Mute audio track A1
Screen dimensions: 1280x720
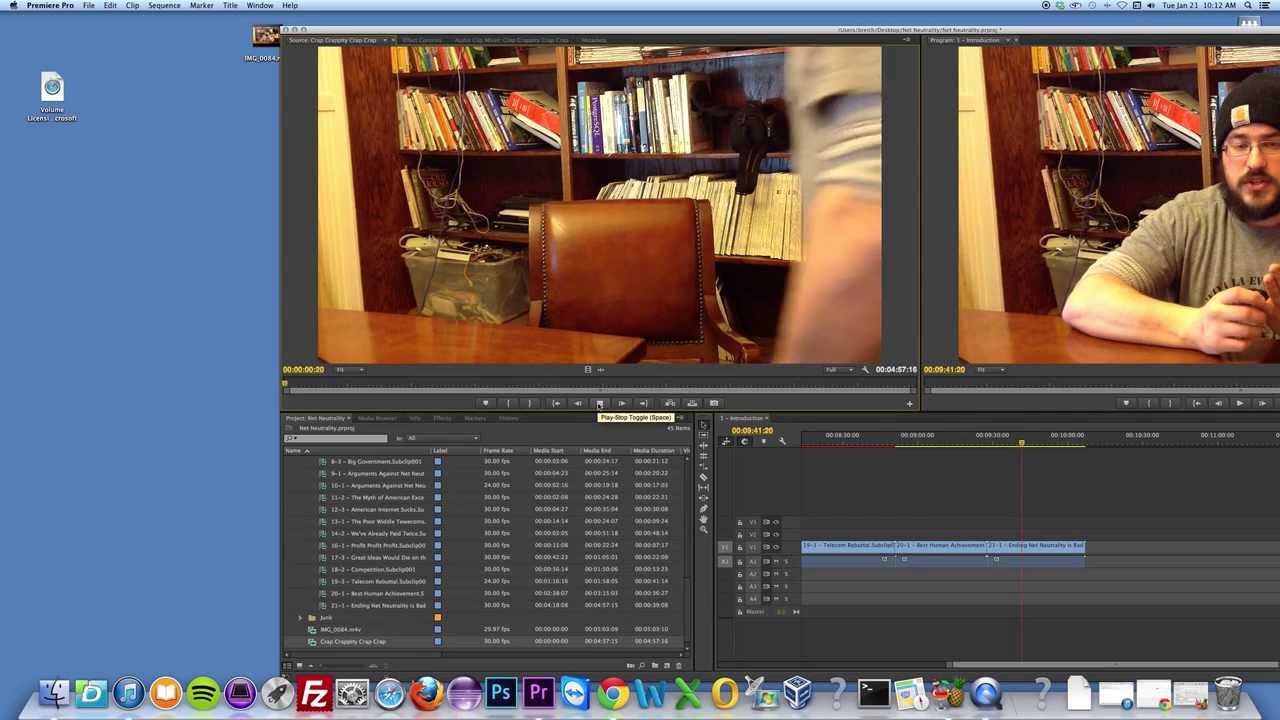pyautogui.click(x=776, y=561)
